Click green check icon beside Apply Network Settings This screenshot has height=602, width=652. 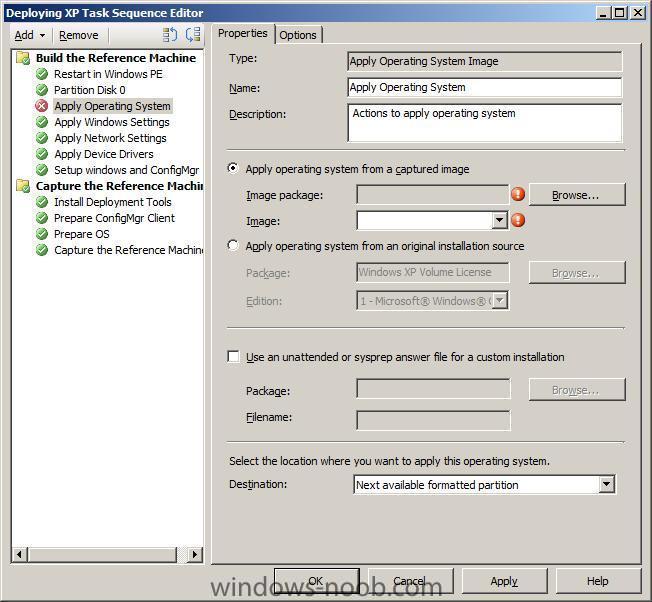(x=42, y=138)
